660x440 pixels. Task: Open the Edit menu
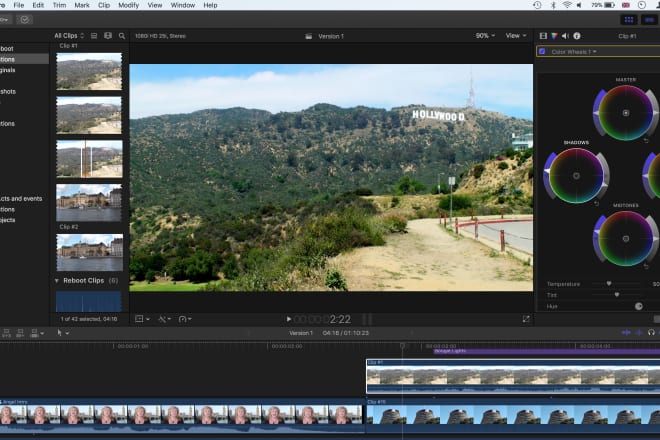pos(38,5)
